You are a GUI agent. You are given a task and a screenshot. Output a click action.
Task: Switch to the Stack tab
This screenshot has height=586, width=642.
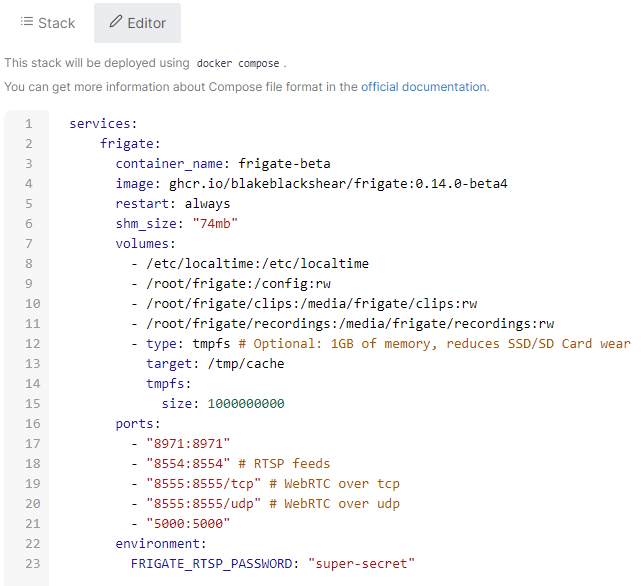pos(48,23)
